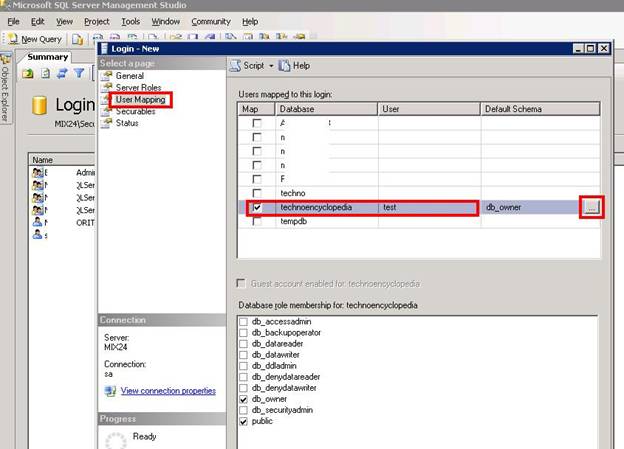Click the New Query toolbar button
Screen dimensions: 624x449
click(x=35, y=39)
